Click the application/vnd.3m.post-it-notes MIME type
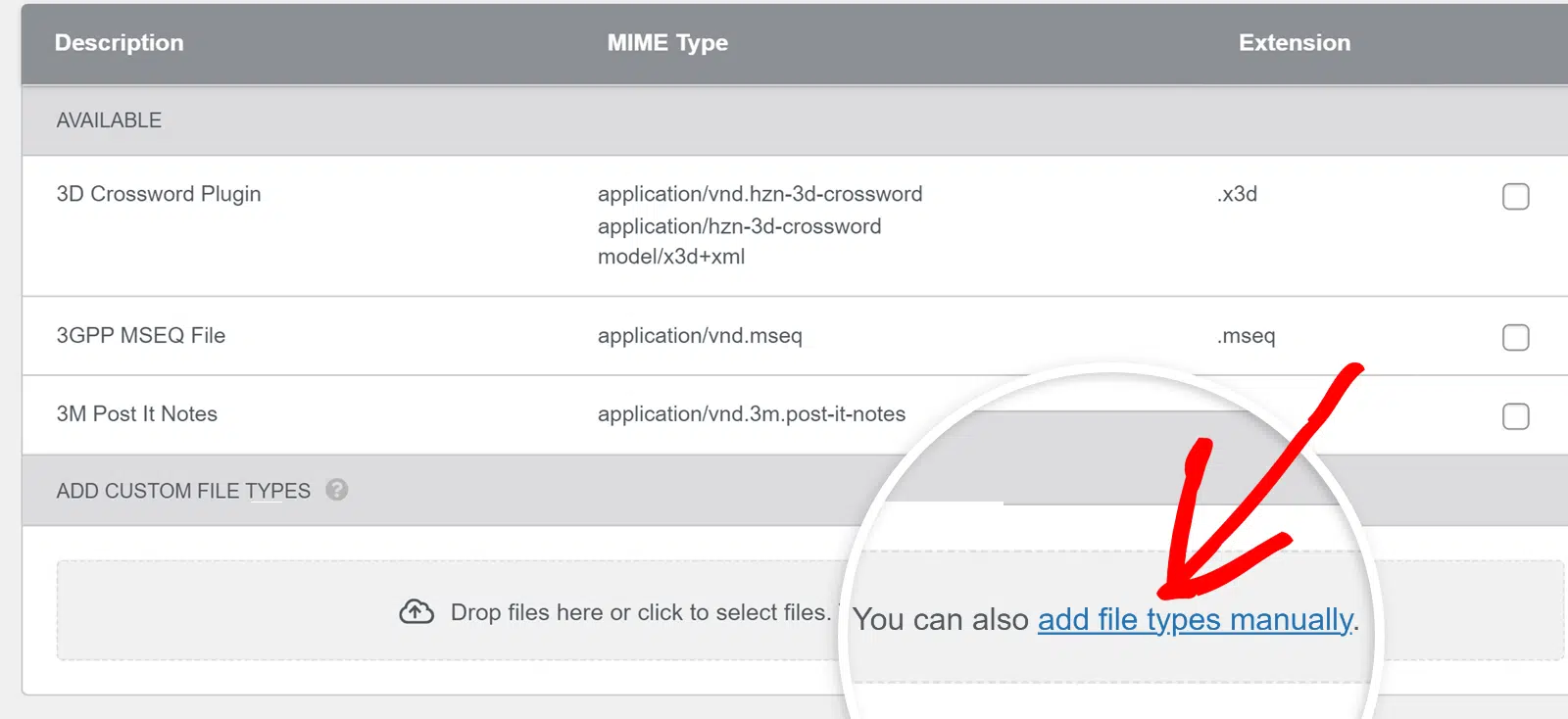1568x719 pixels. click(x=752, y=414)
